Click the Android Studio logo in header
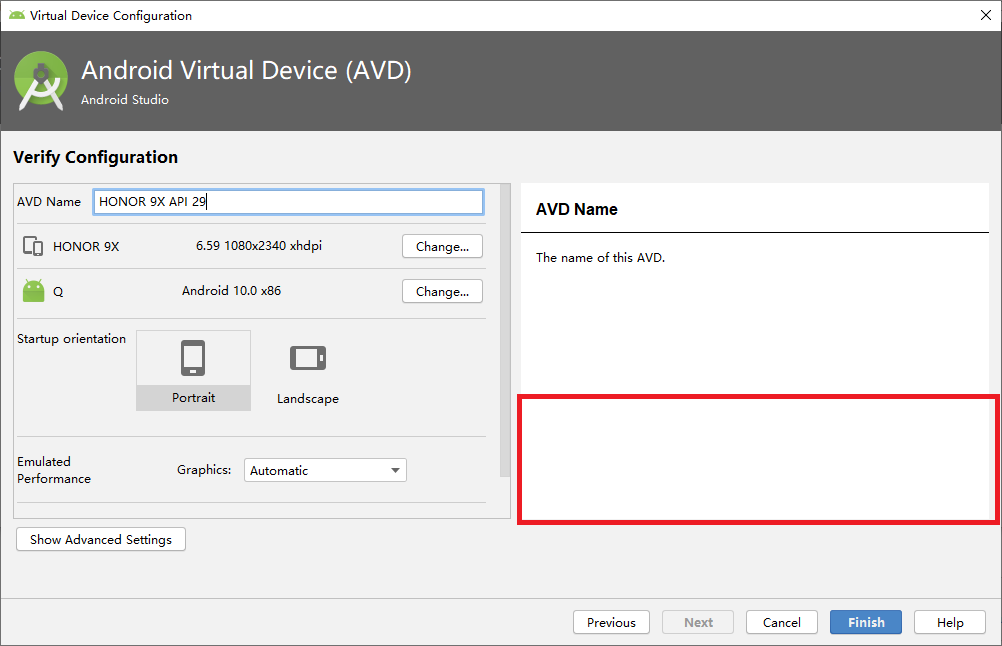 coord(41,81)
